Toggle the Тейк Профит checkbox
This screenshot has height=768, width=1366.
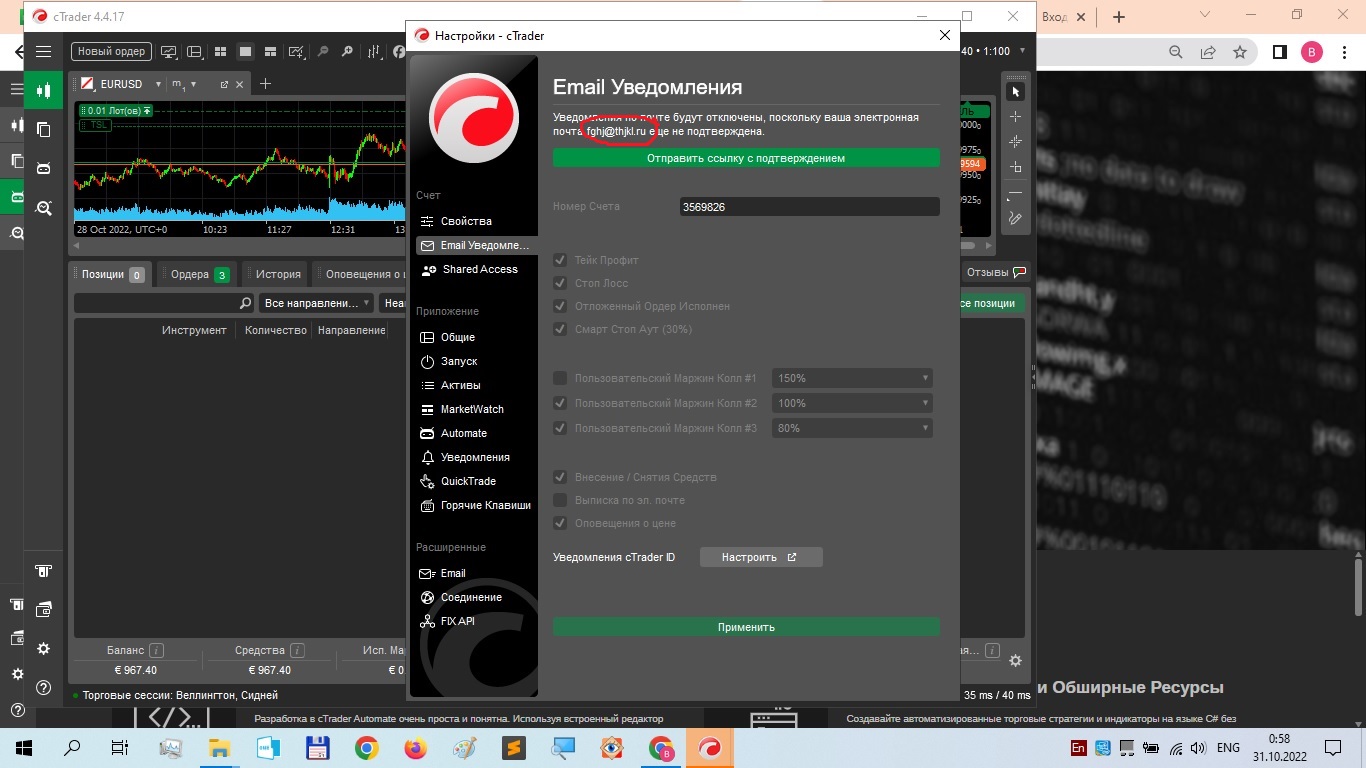click(x=560, y=260)
